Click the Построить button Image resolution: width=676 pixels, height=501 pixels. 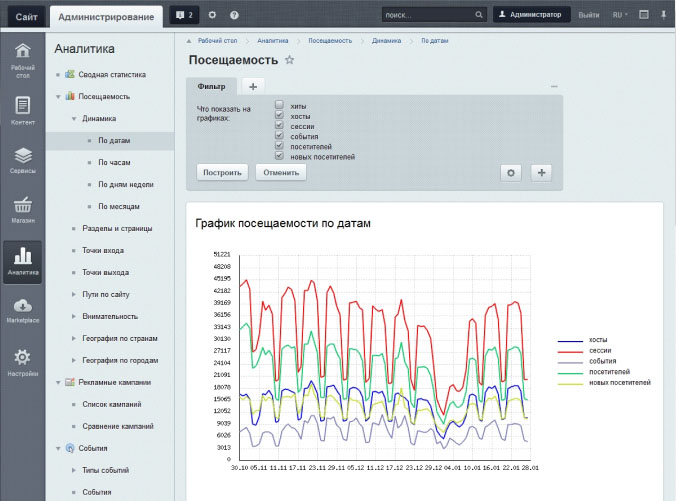click(222, 172)
